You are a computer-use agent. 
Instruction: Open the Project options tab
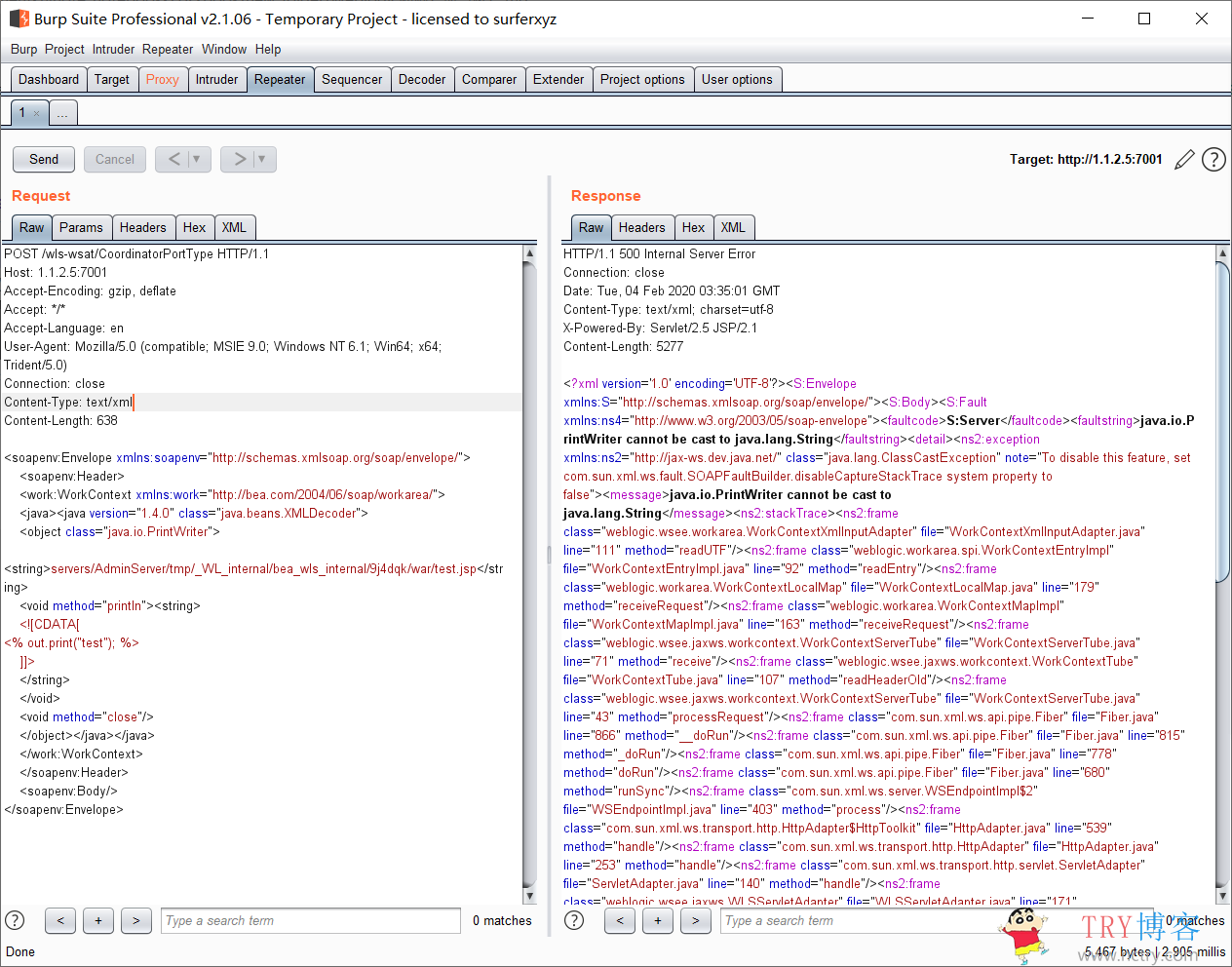tap(642, 80)
